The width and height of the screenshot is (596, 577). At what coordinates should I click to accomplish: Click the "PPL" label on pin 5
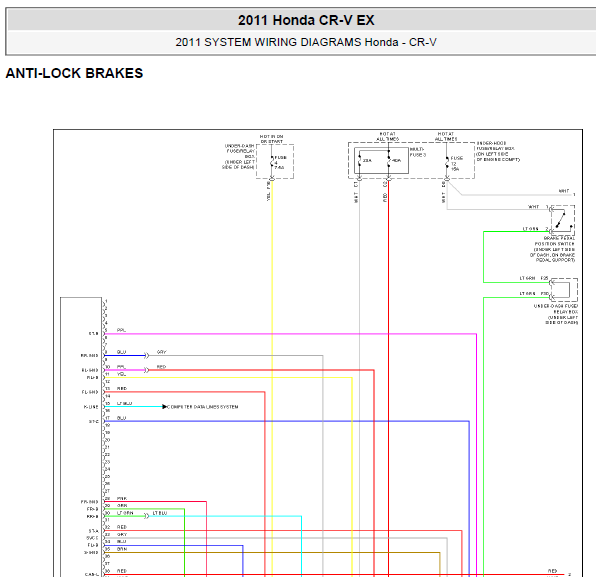[x=121, y=330]
